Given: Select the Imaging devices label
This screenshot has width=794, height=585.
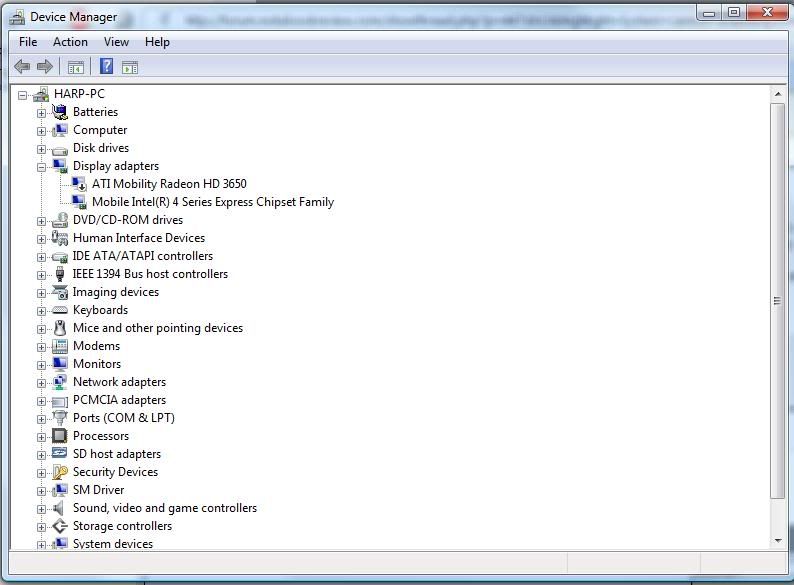Looking at the screenshot, I should [115, 292].
